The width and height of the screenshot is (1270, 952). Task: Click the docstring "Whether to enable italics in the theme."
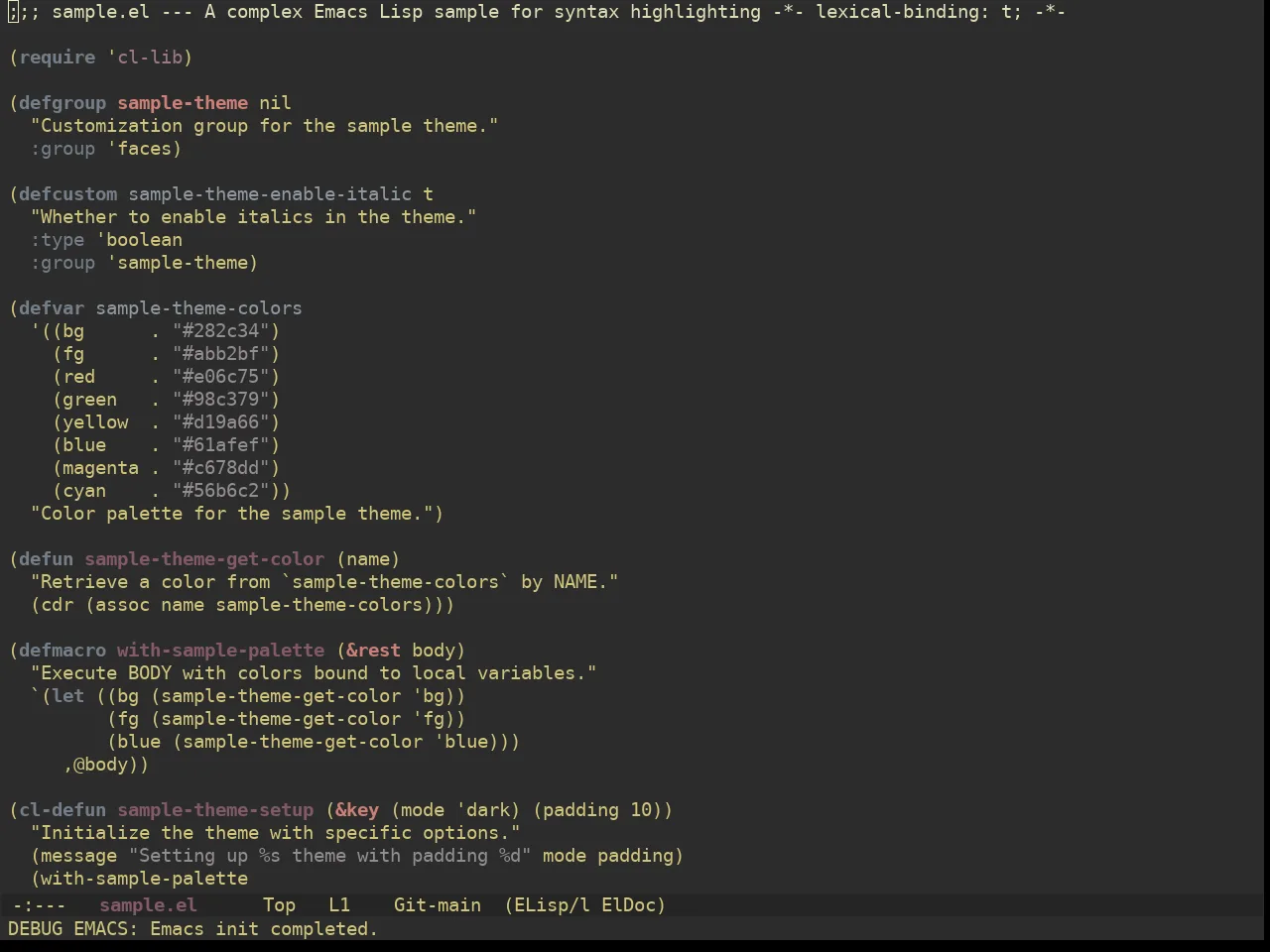point(254,217)
